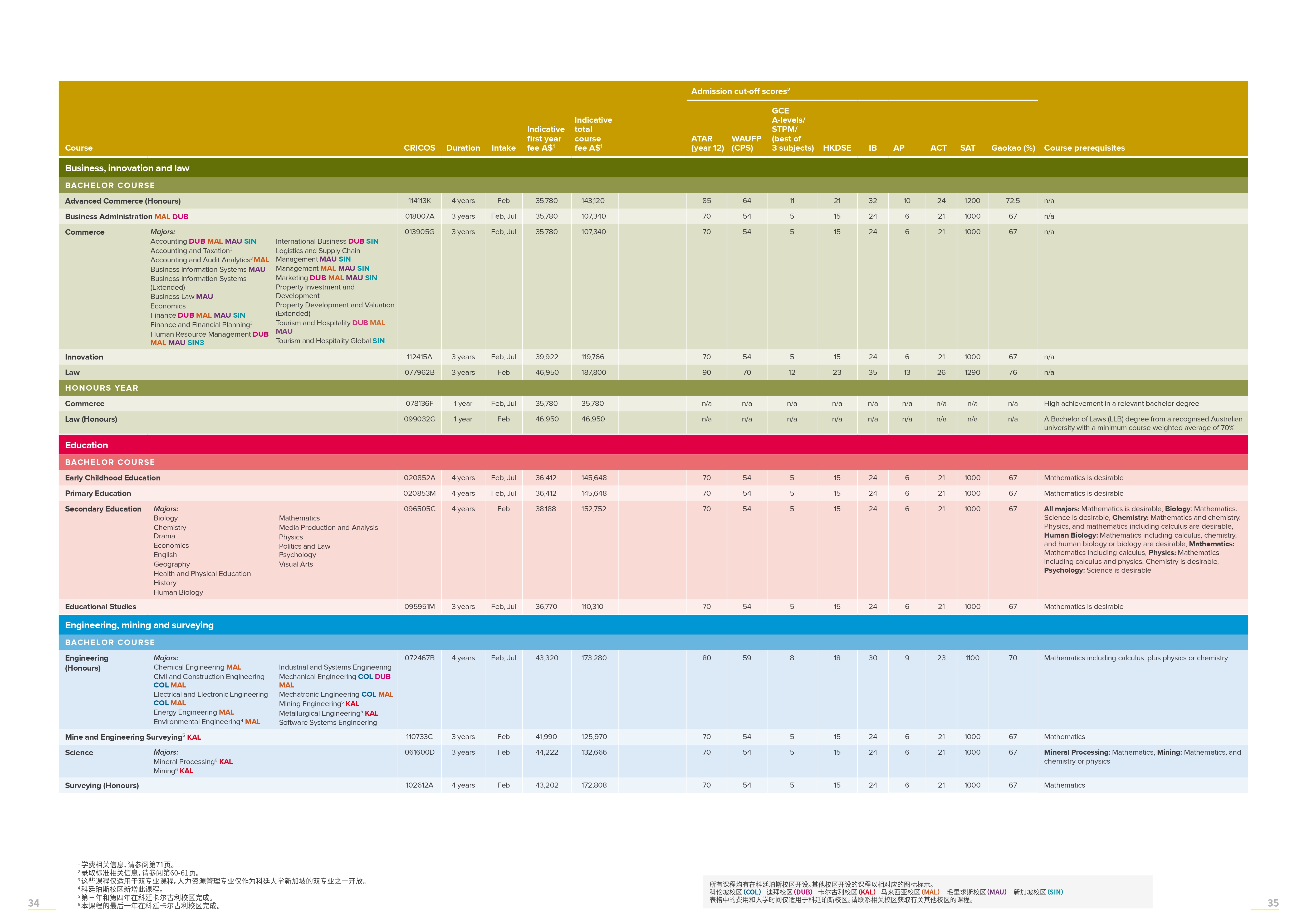Click the Advanced Commerce (Honours) course name

point(123,201)
